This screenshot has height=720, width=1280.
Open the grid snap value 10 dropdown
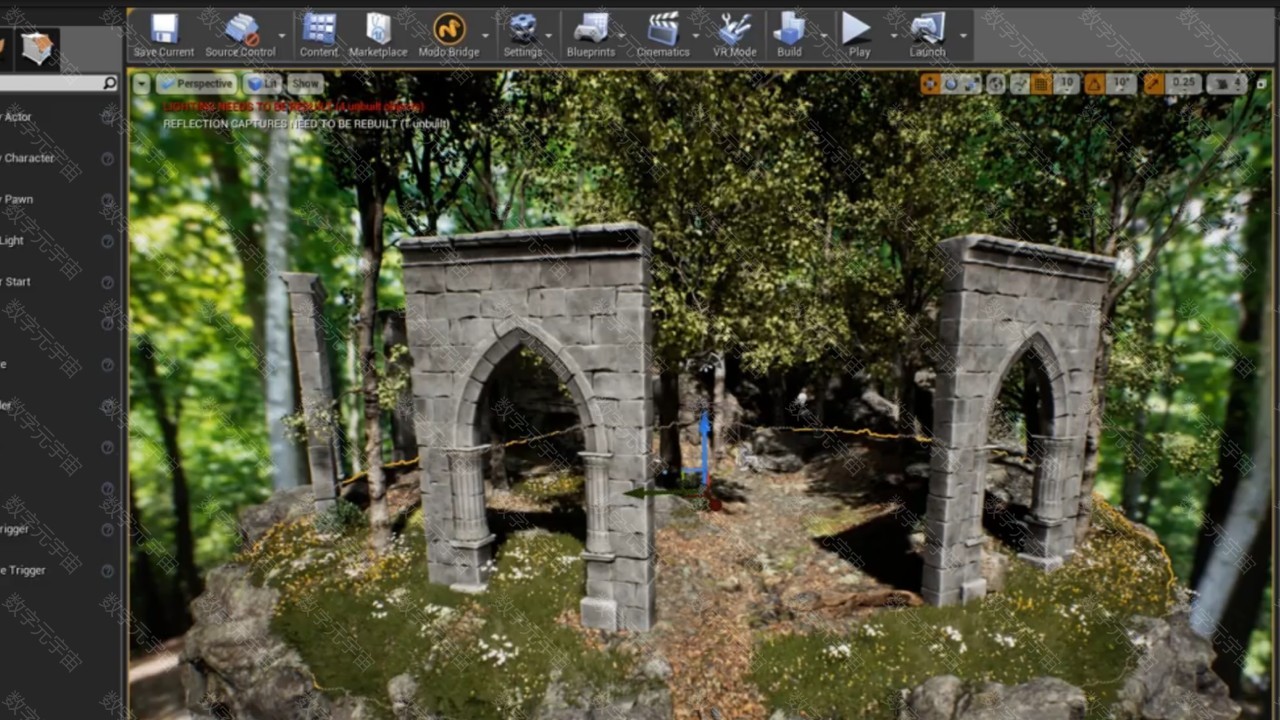coord(1066,84)
